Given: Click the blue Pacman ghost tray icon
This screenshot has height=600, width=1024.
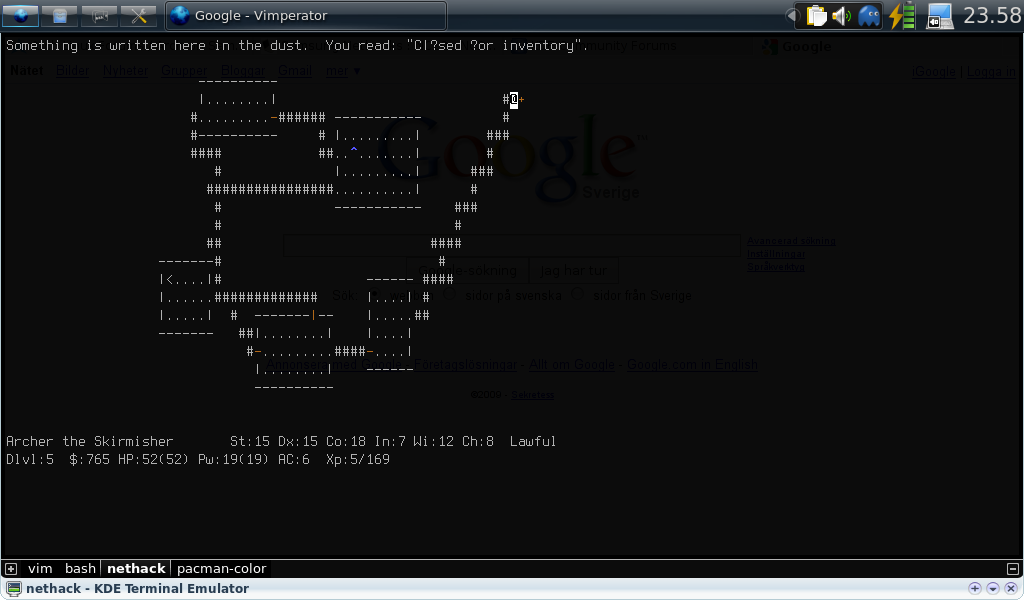Looking at the screenshot, I should [869, 16].
